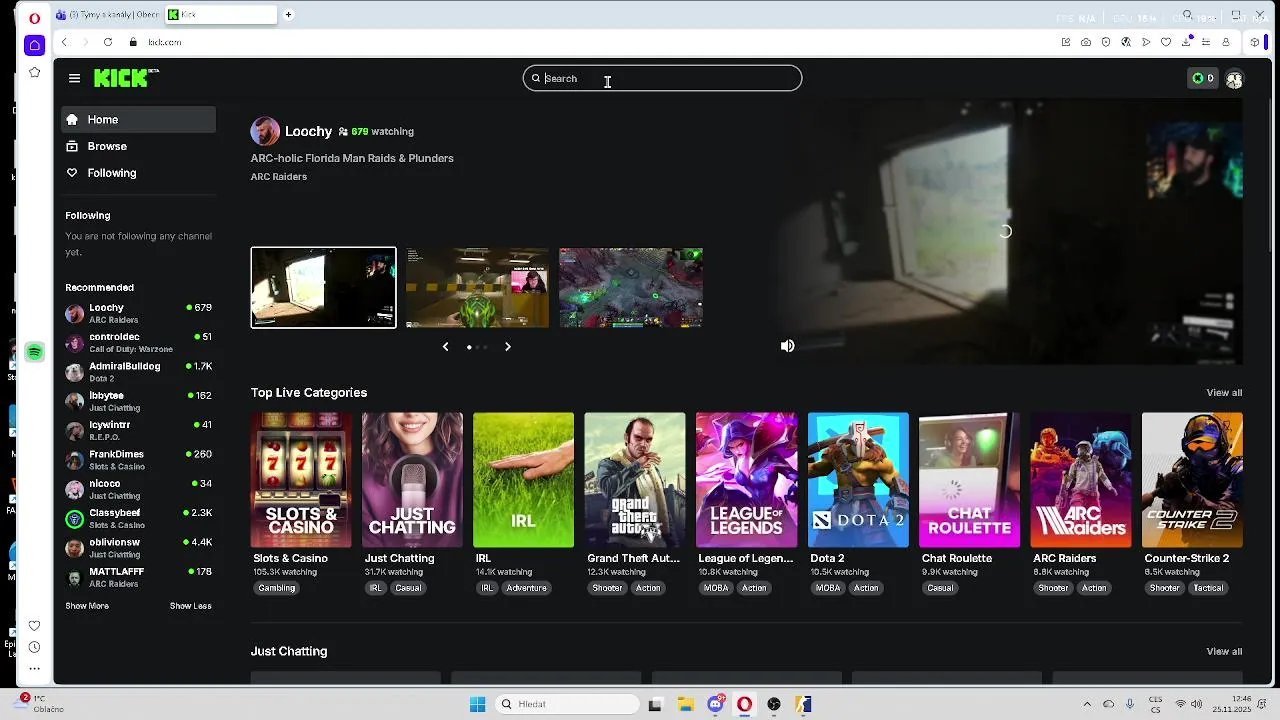
Task: Open Grand Theft Auto category card
Action: point(635,480)
